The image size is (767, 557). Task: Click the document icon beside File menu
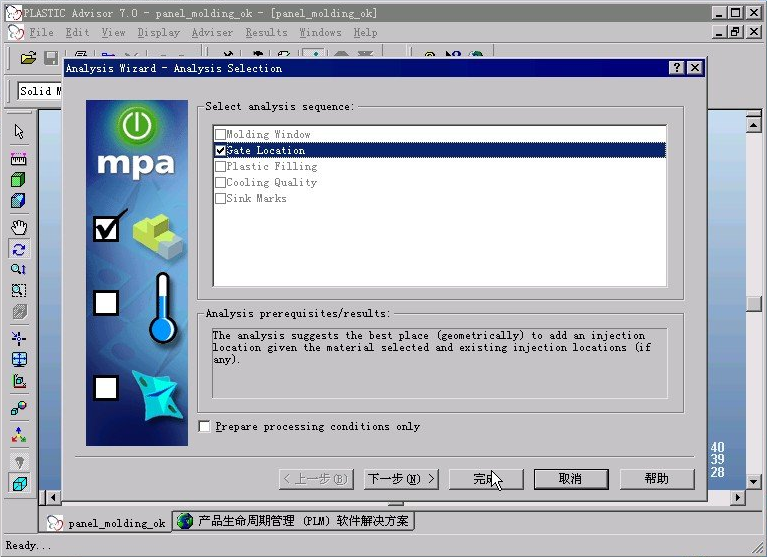[x=16, y=33]
